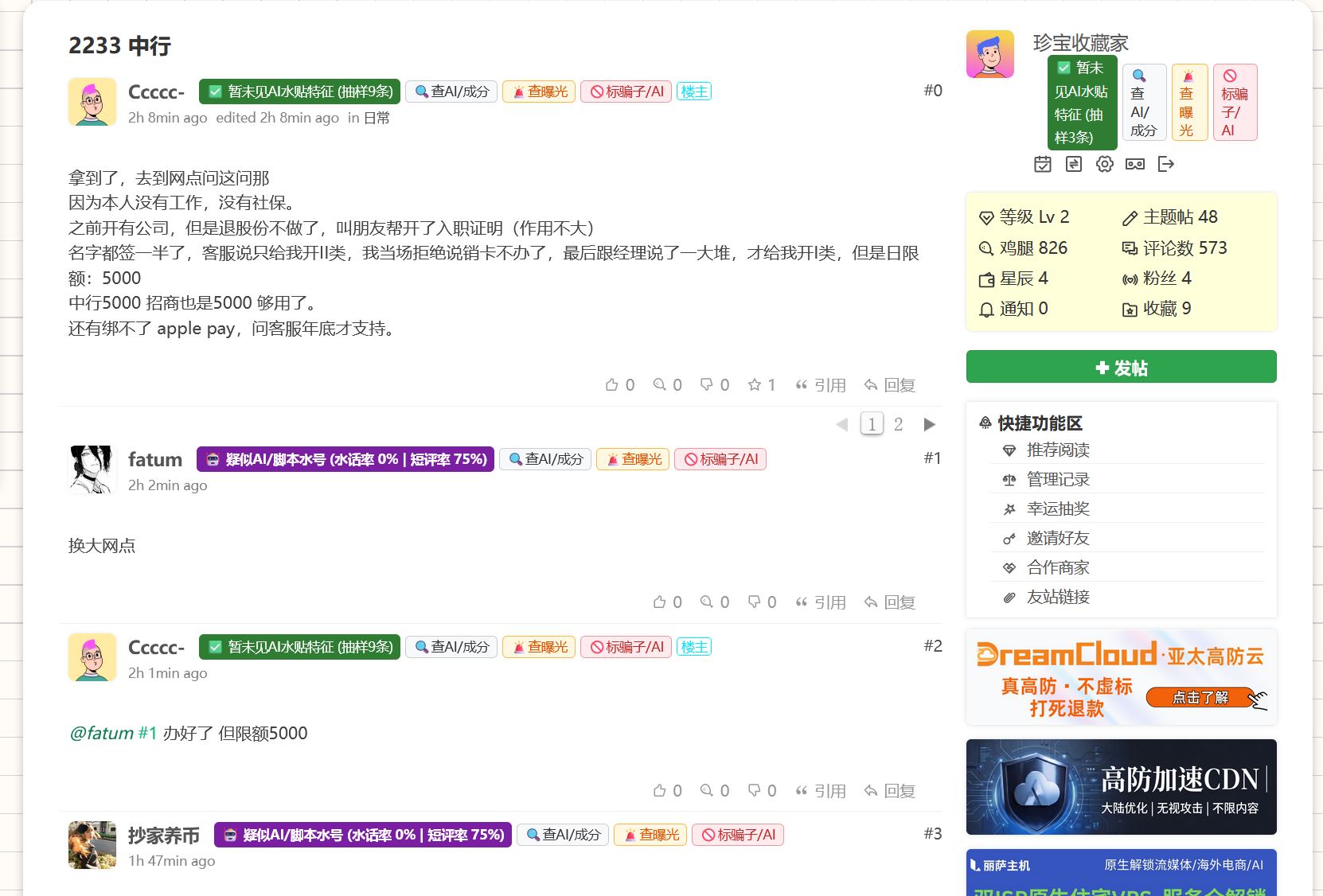Click 回复 on fatum's post #1

click(x=890, y=602)
